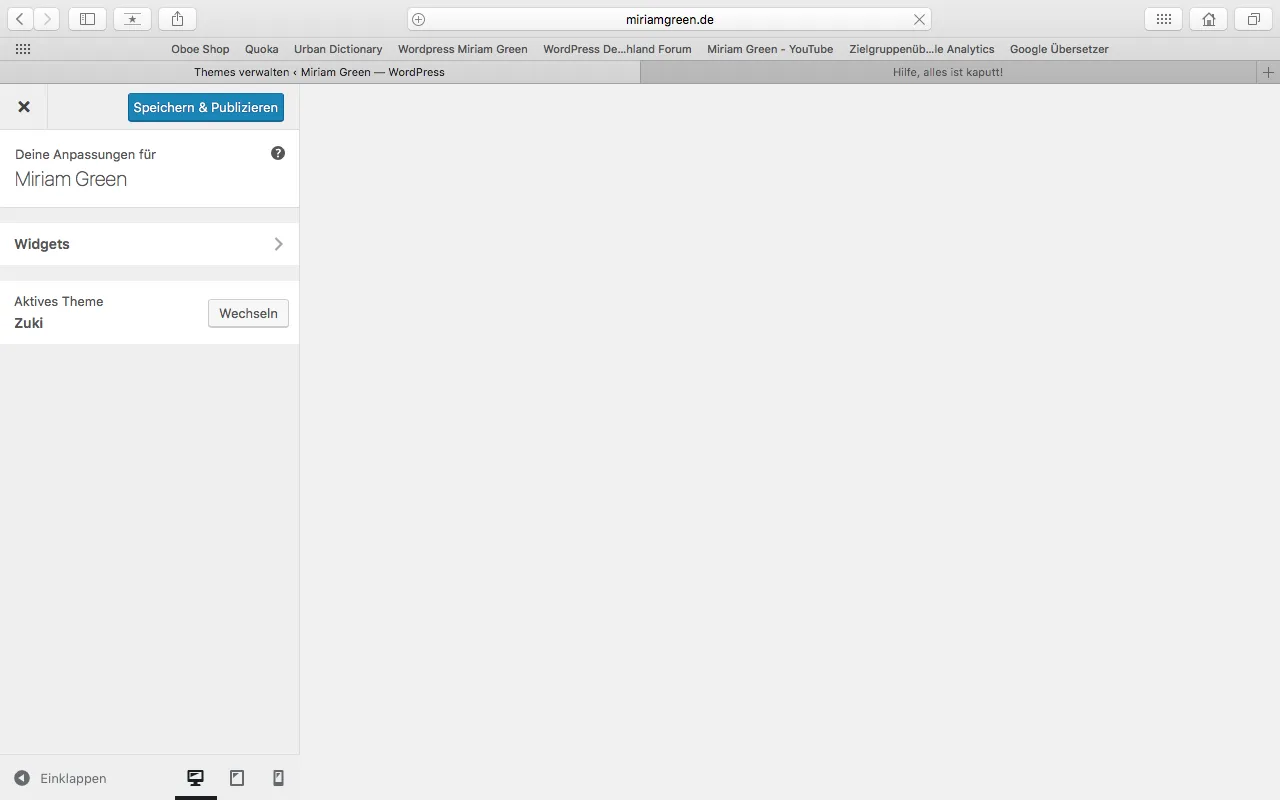The height and width of the screenshot is (800, 1280).
Task: Stop loading with address bar X
Action: pos(919,19)
